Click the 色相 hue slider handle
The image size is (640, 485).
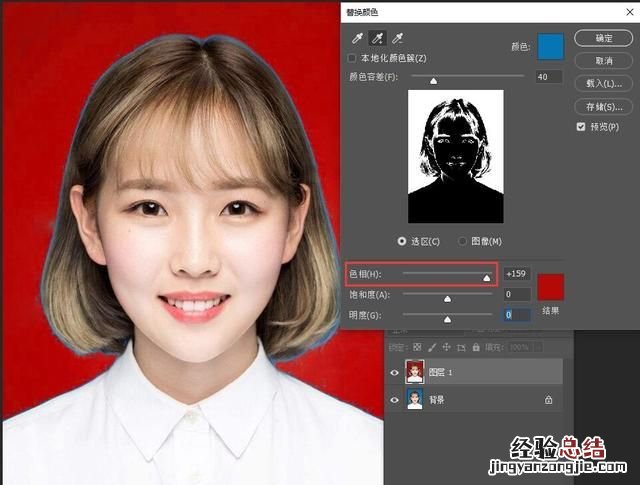point(487,276)
